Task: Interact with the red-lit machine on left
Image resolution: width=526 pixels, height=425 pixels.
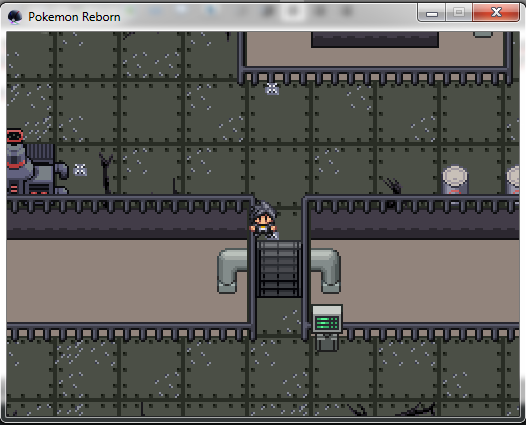Action: [x=34, y=163]
